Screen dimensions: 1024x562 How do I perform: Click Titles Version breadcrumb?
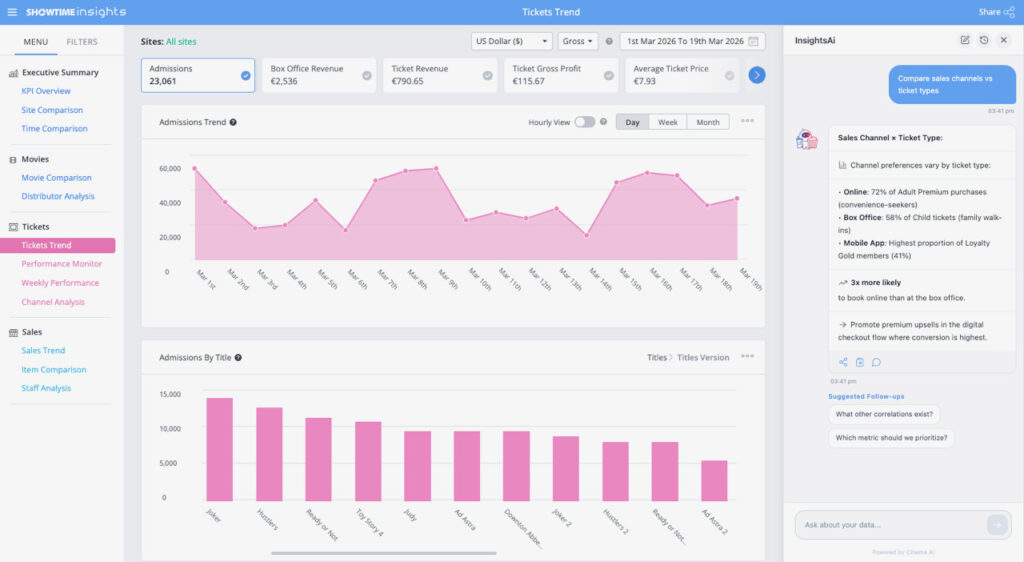pos(703,358)
